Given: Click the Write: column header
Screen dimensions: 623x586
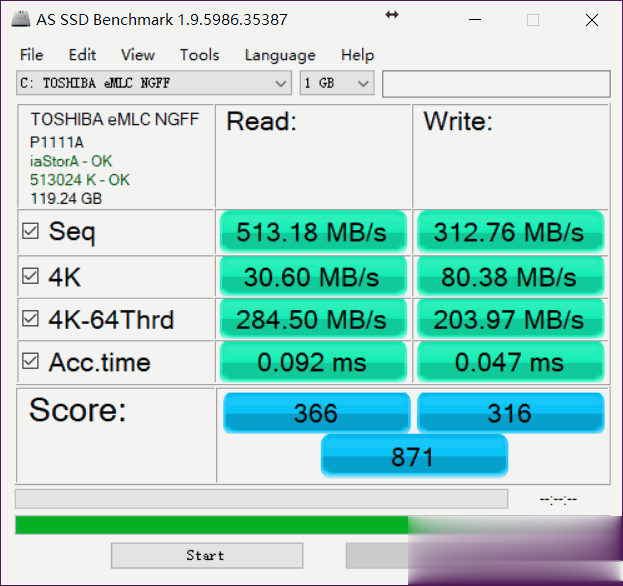Looking at the screenshot, I should pyautogui.click(x=458, y=121).
